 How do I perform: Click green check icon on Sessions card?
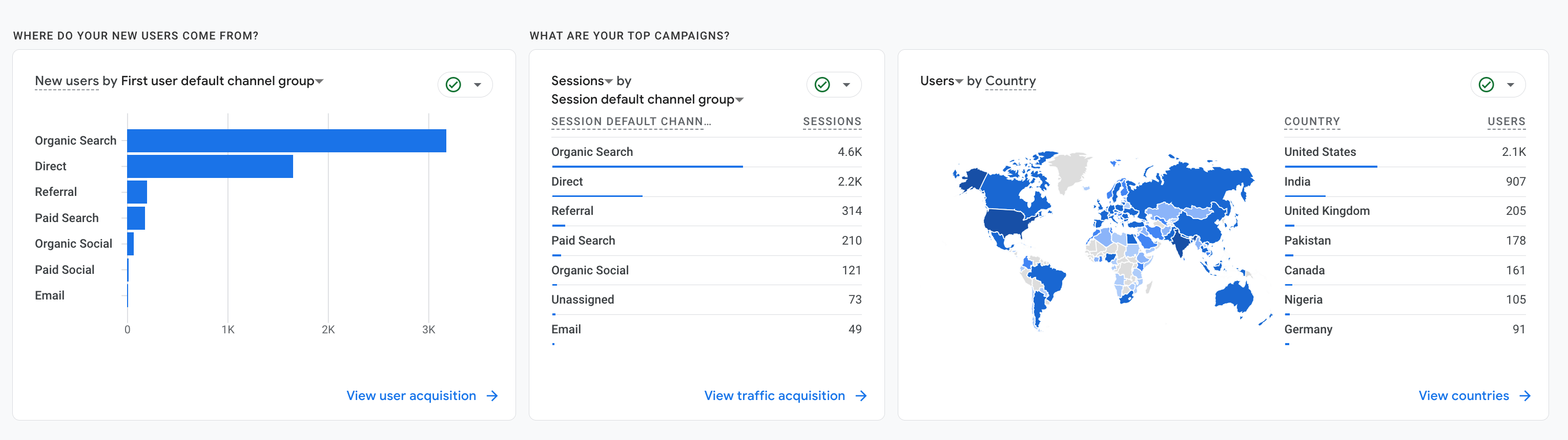[822, 85]
